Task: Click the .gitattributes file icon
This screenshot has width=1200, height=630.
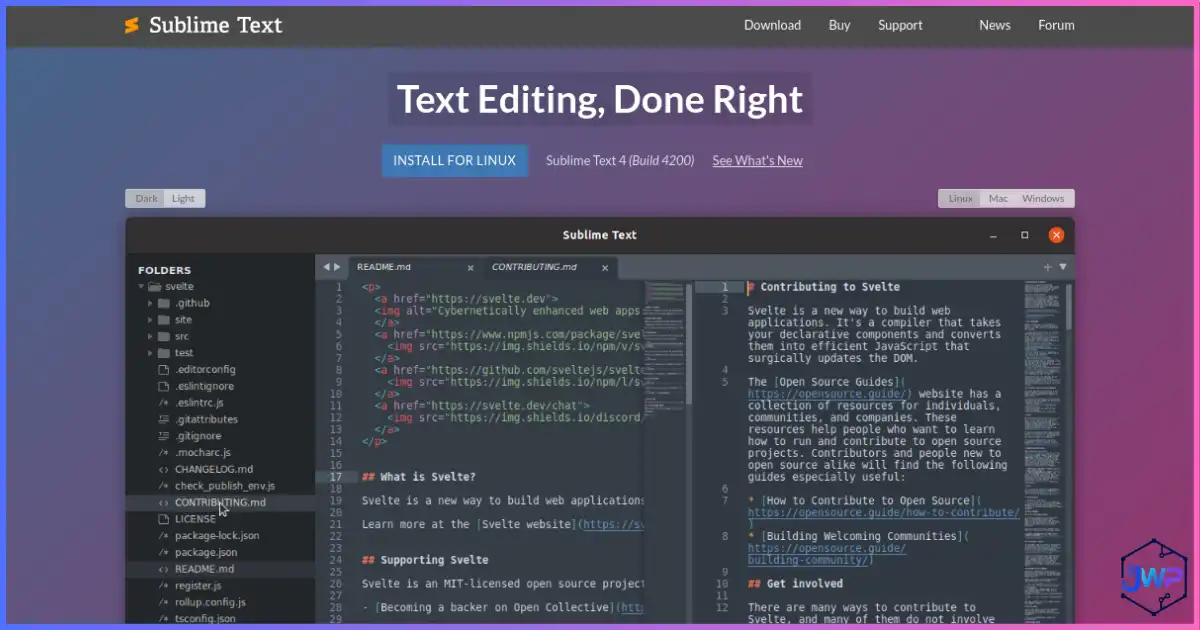Action: [x=164, y=419]
